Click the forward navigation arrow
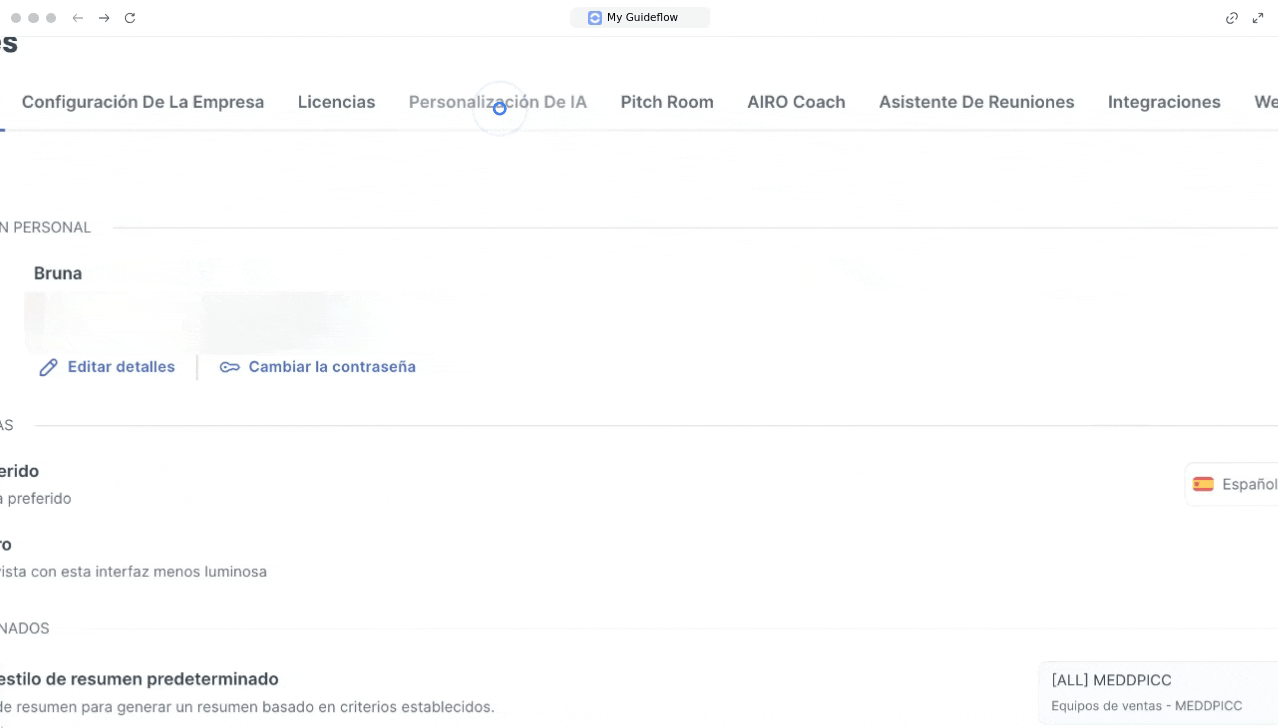This screenshot has height=728, width=1278. (x=104, y=18)
